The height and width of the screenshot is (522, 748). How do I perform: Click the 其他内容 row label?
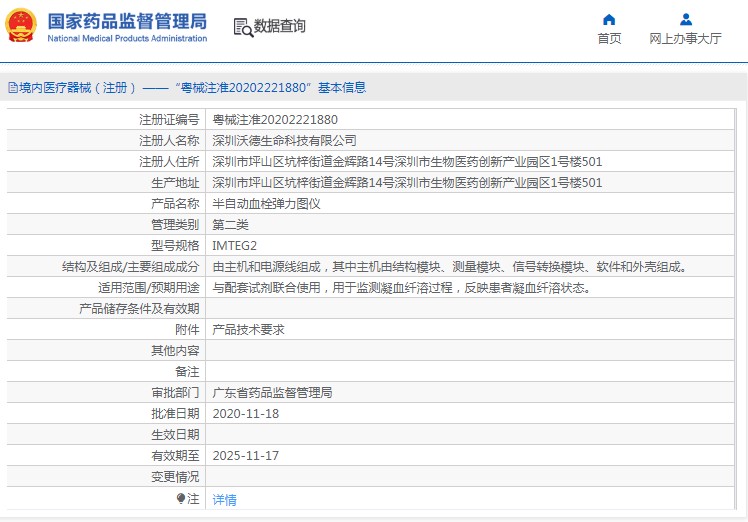(175, 351)
